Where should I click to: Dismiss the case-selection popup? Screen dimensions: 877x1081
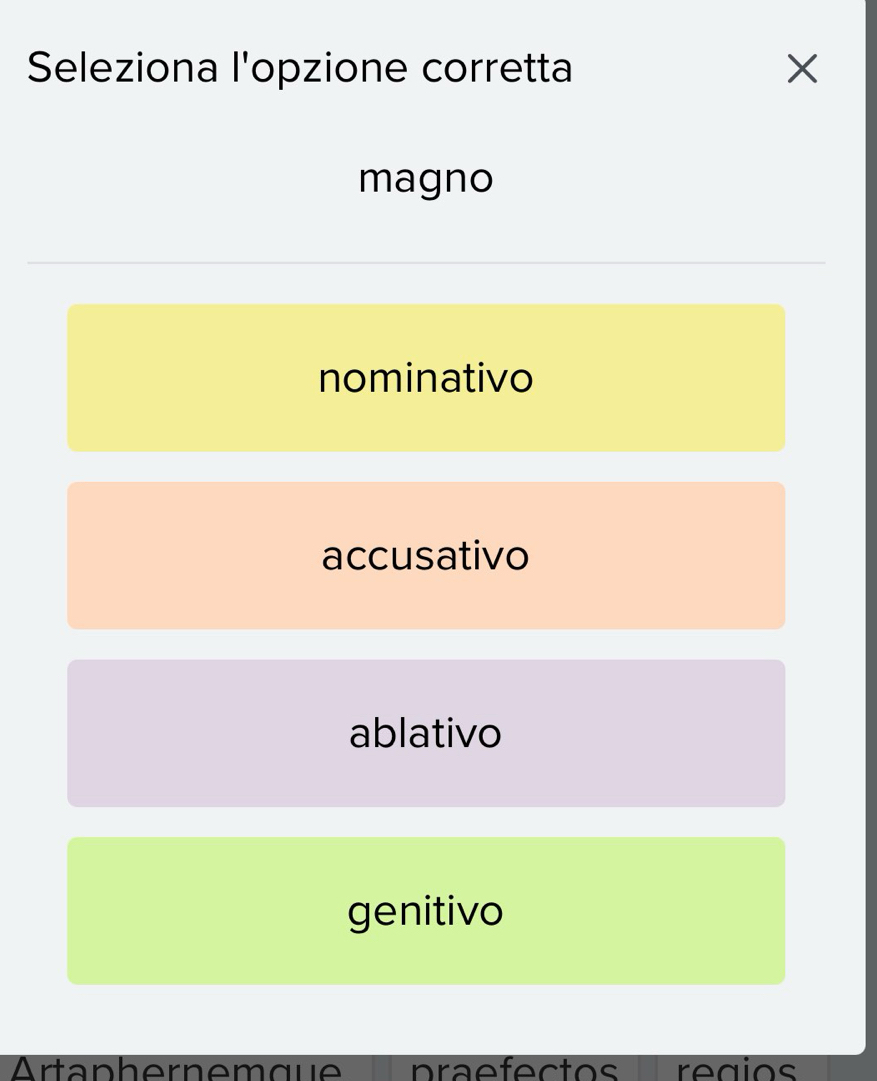coord(802,69)
